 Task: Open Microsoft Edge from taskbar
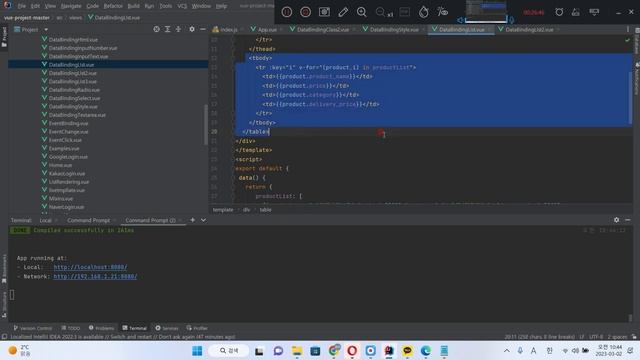coord(426,351)
